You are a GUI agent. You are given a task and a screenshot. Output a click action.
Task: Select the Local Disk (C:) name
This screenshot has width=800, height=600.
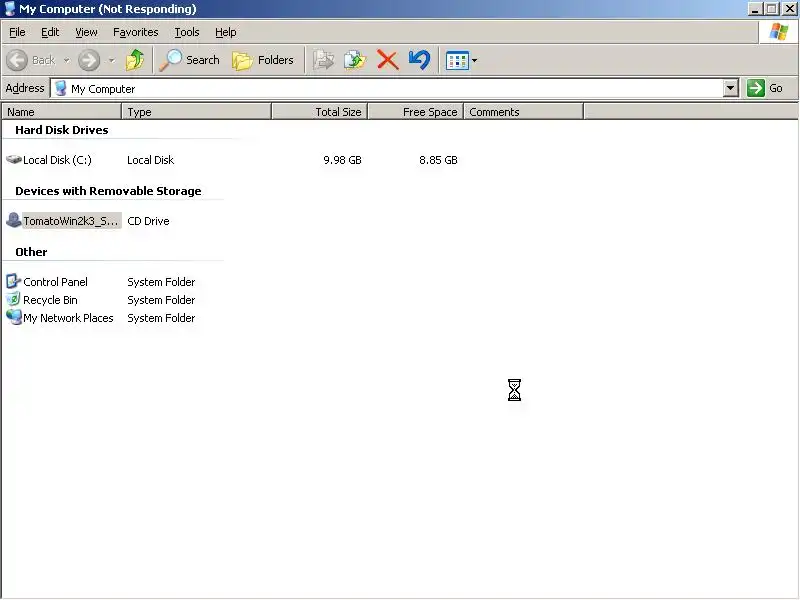pos(57,160)
